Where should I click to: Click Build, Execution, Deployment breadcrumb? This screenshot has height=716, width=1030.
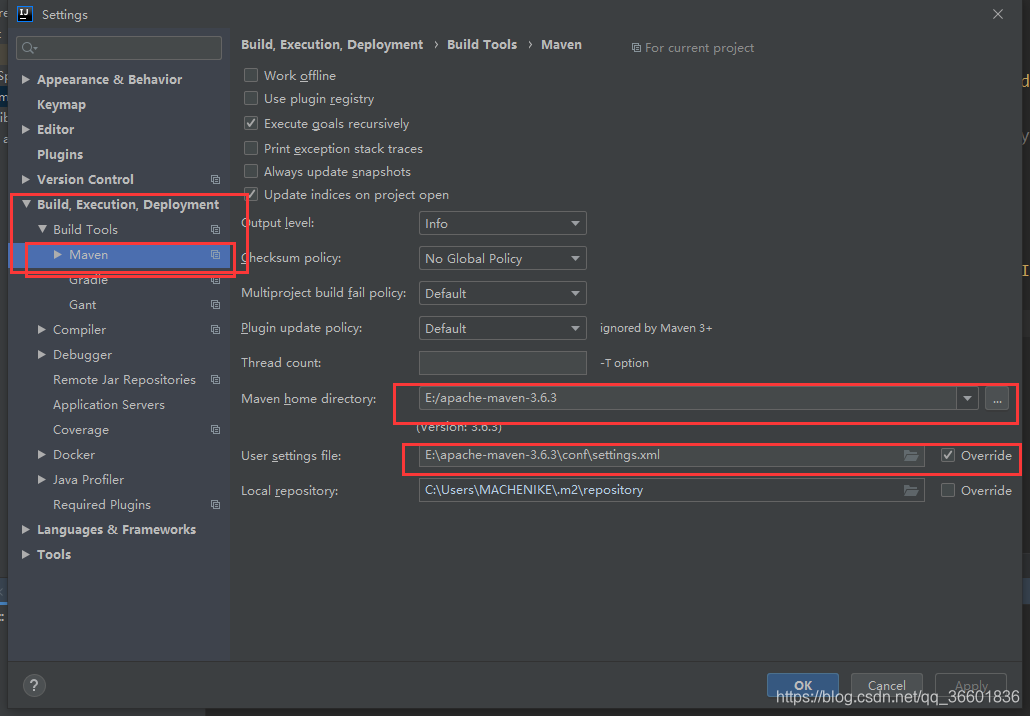coord(332,45)
